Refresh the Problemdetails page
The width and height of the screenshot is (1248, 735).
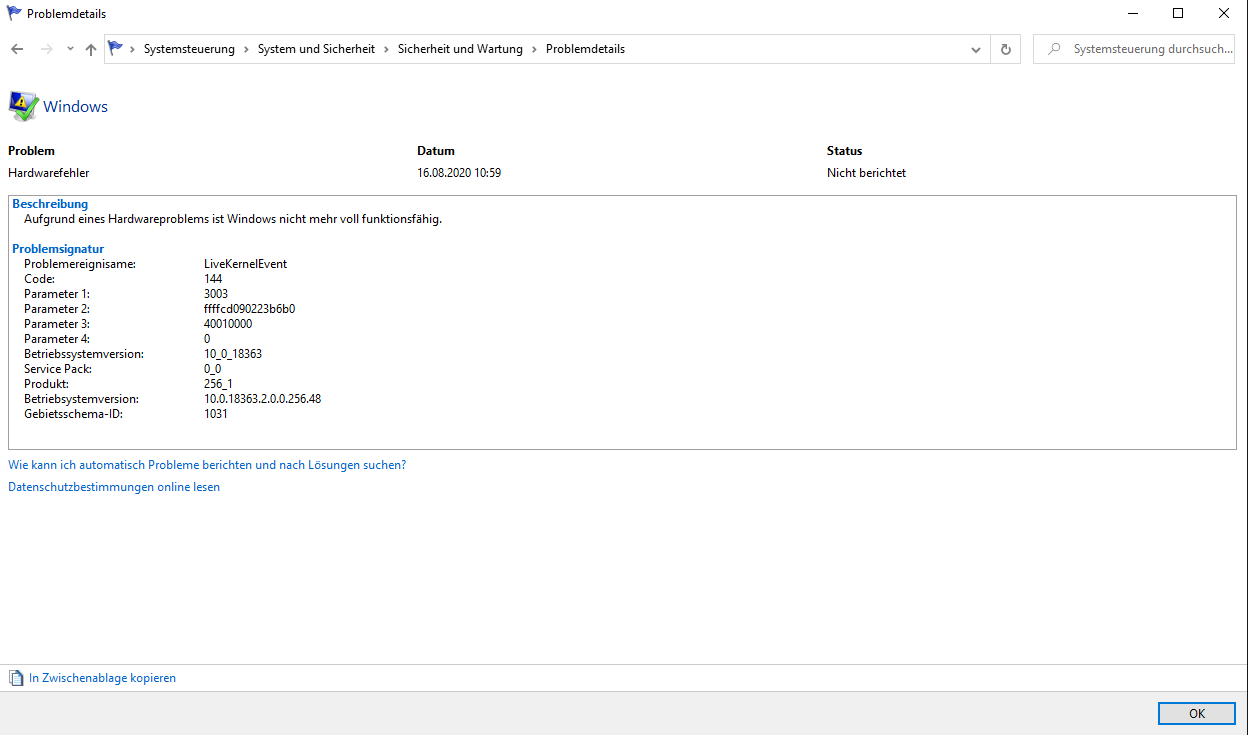[x=1005, y=49]
